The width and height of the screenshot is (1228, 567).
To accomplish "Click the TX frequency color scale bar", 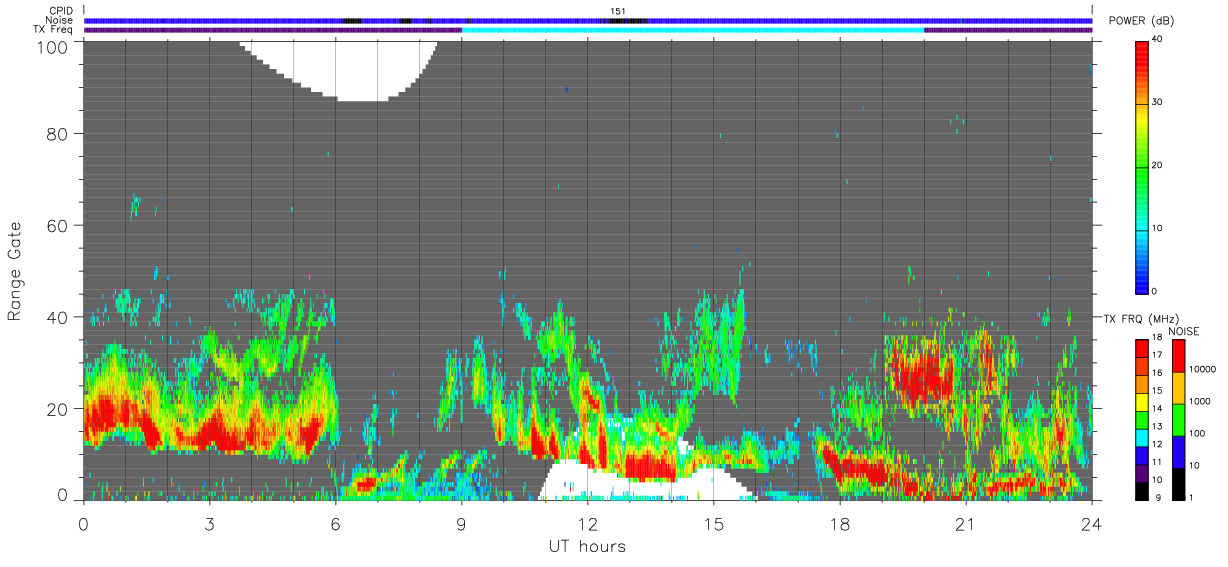I will pyautogui.click(x=1141, y=419).
